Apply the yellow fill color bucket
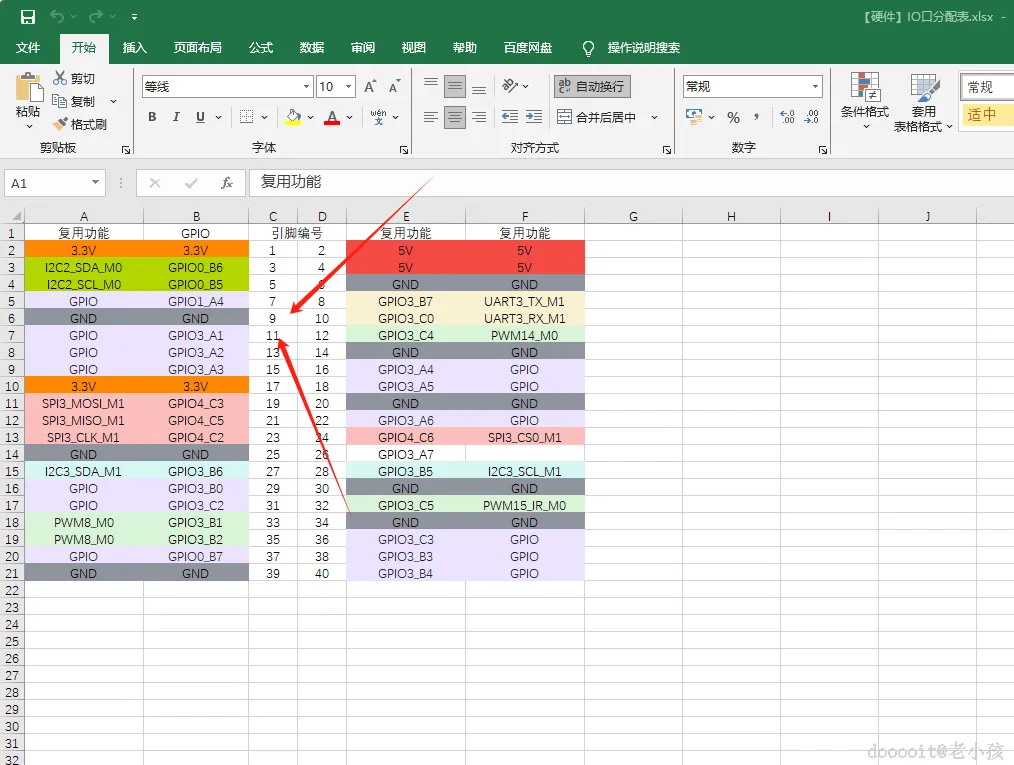Image resolution: width=1014 pixels, height=765 pixels. point(293,117)
